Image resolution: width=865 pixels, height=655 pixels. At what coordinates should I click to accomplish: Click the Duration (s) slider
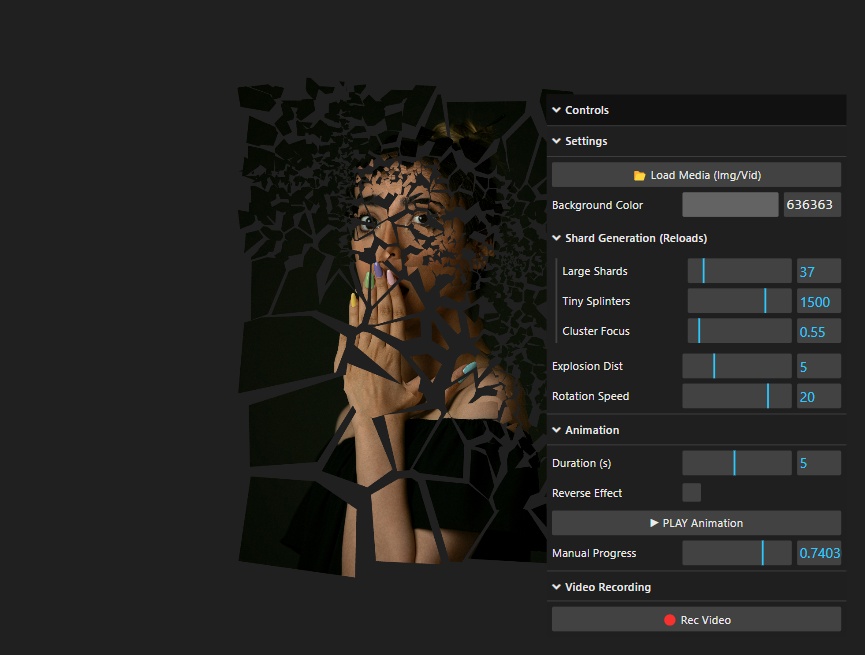(x=737, y=463)
